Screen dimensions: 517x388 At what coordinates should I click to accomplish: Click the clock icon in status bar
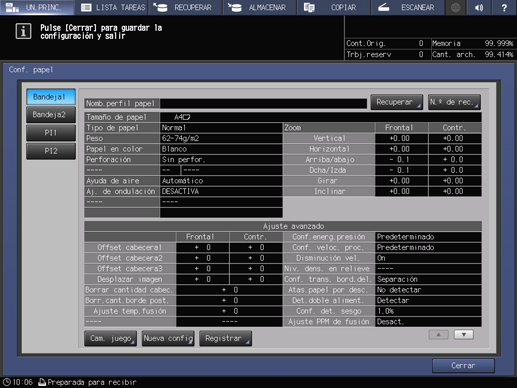[7, 382]
